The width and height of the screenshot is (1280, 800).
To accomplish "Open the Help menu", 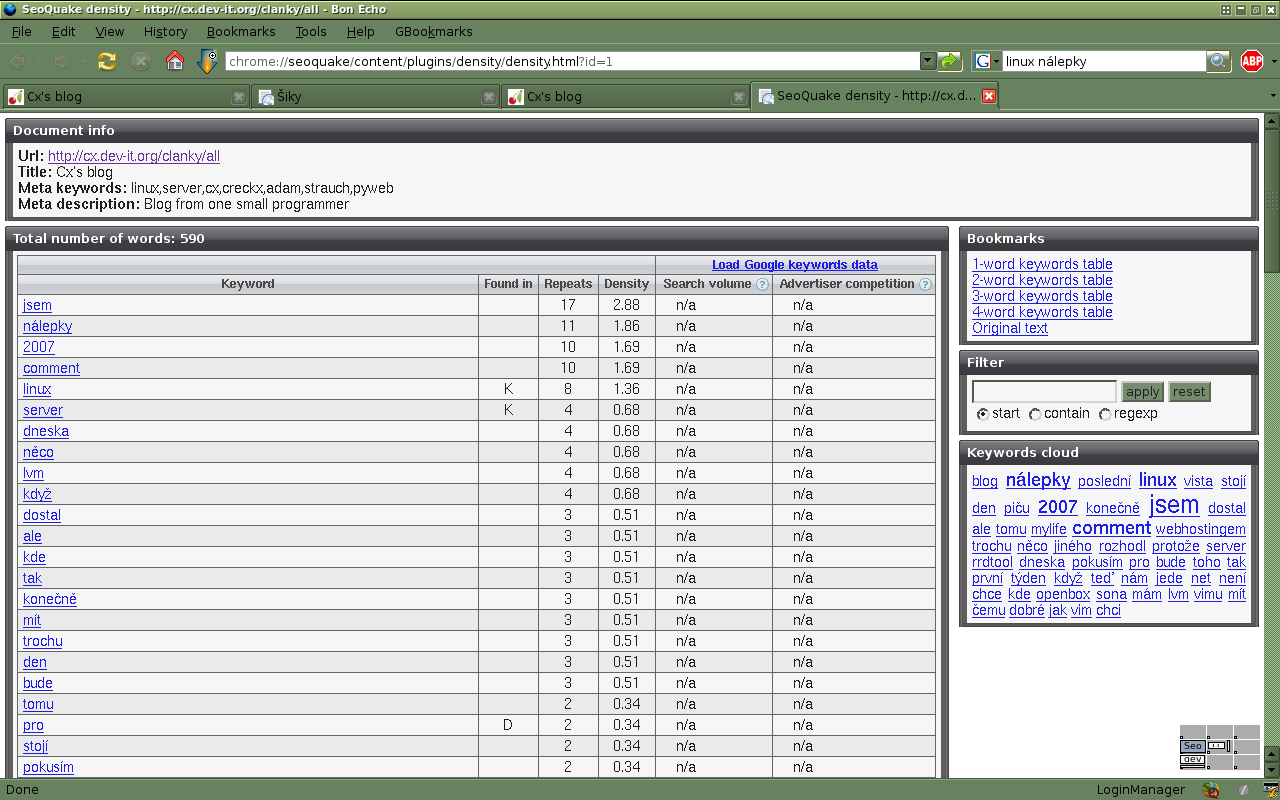I will coord(360,31).
